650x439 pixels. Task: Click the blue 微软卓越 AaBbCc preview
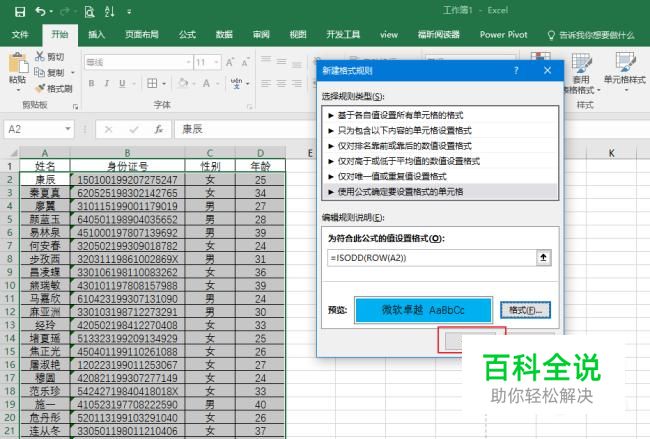coord(423,310)
